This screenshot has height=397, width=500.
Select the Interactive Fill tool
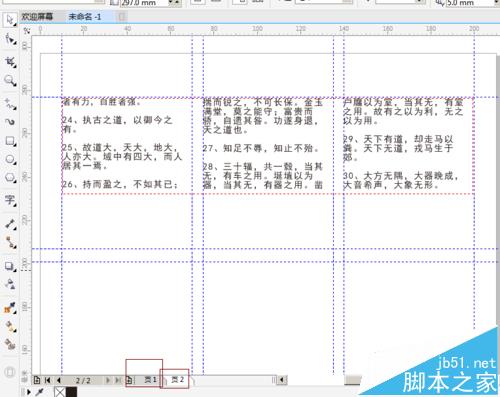[10, 327]
